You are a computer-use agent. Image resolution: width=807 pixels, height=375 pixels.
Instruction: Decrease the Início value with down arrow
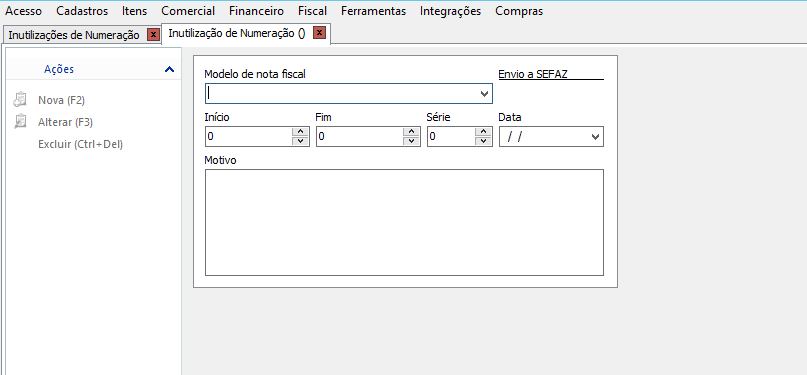coord(300,141)
